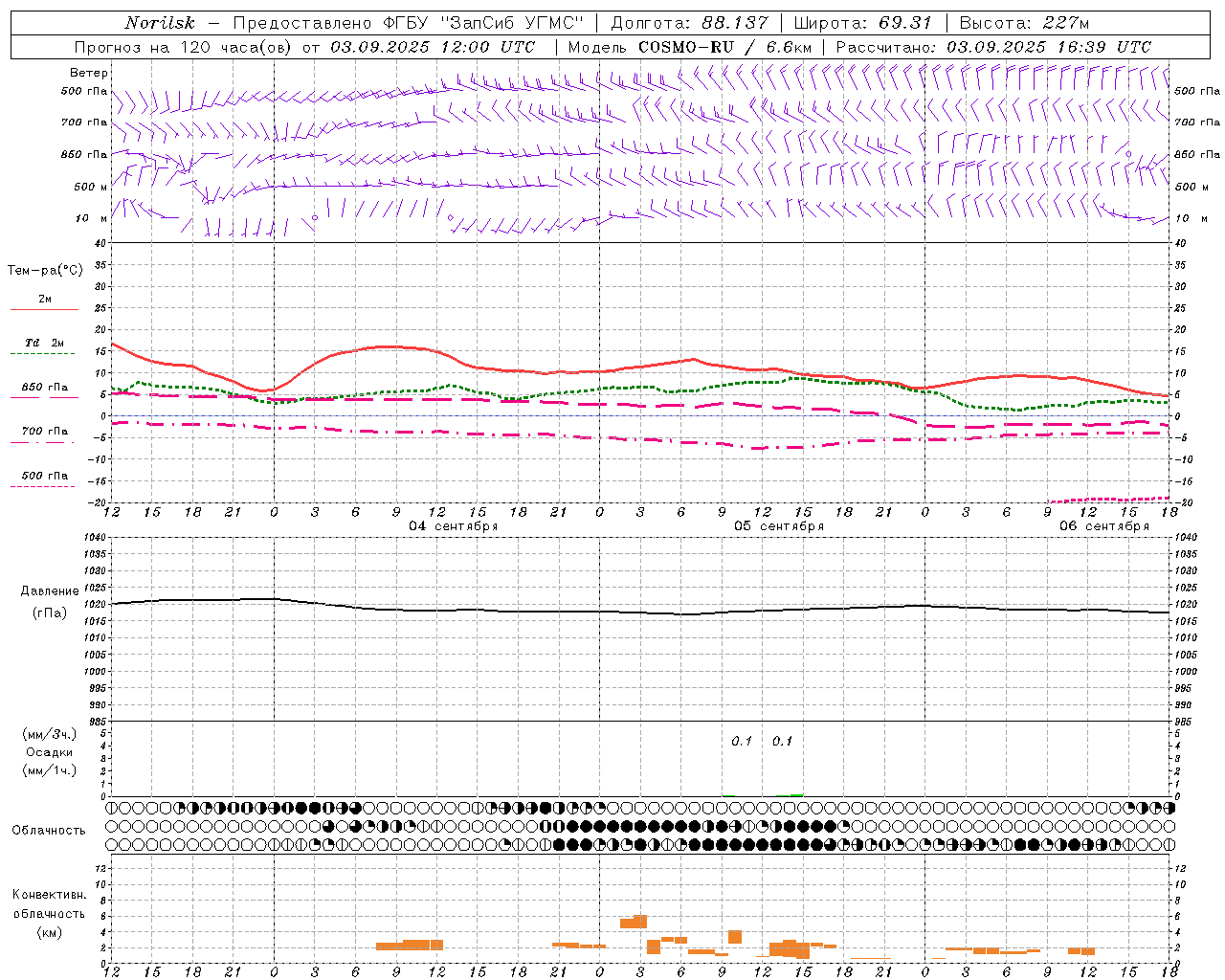
Task: Click the Td 2м legend label
Action: point(45,343)
